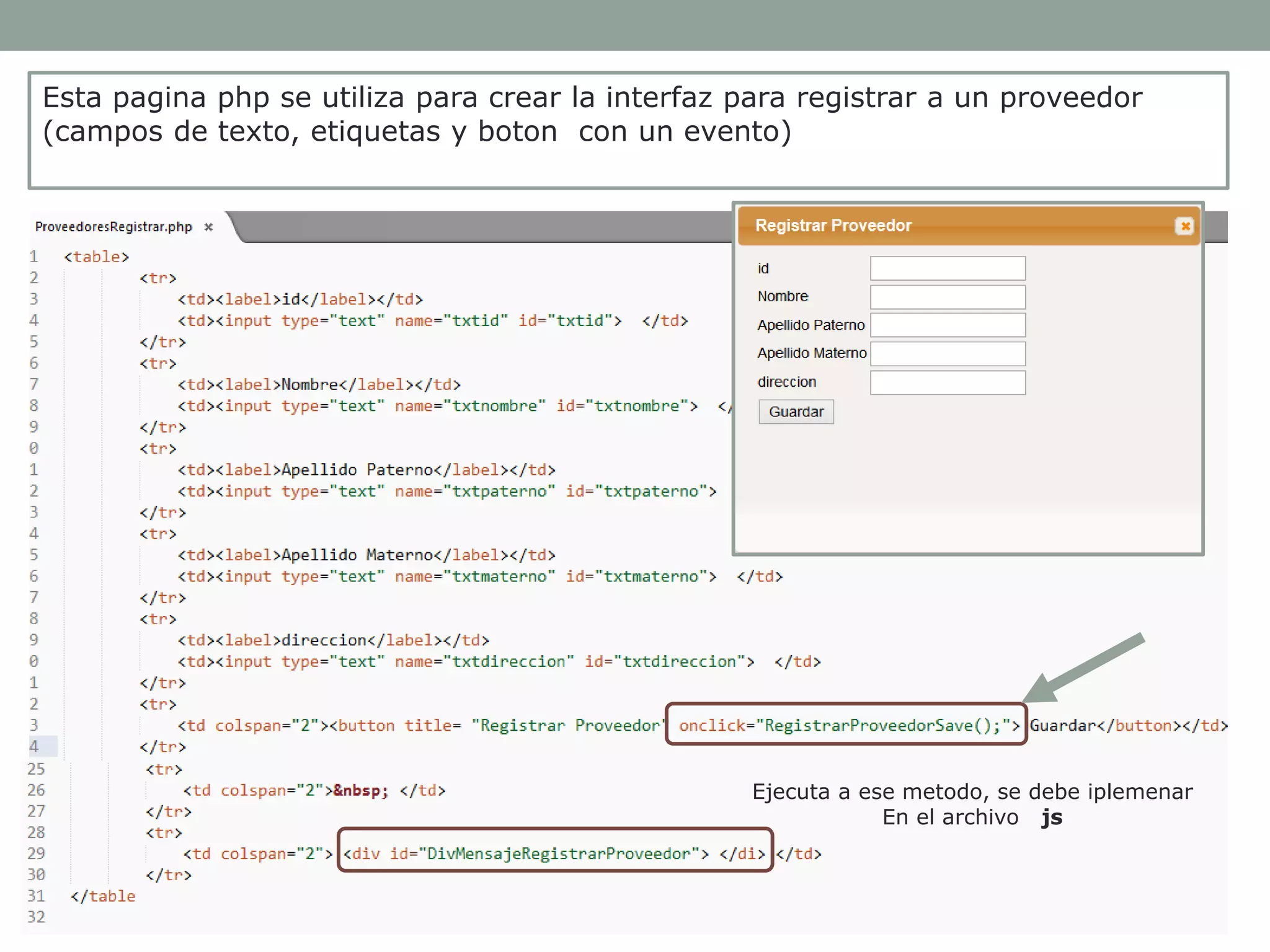Select the ProveedoresRegistrar.php editor tab
This screenshot has height=952, width=1270.
coord(113,227)
